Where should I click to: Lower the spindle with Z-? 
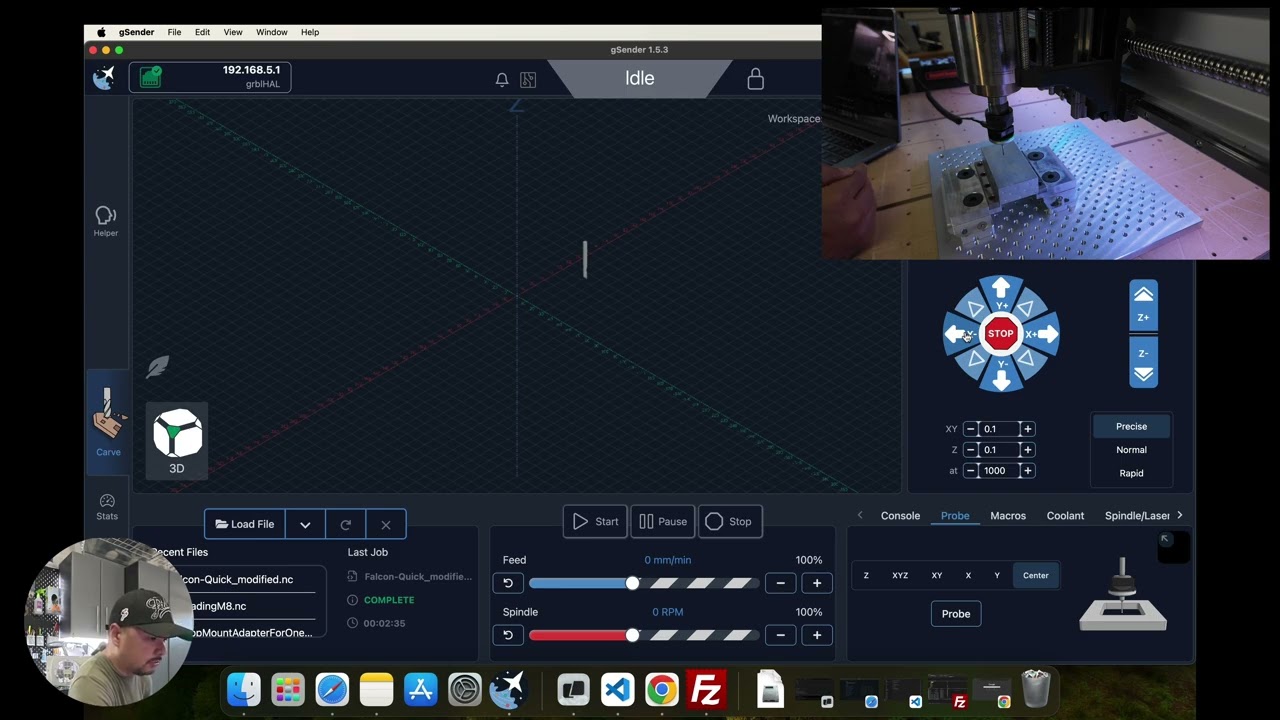pos(1143,362)
